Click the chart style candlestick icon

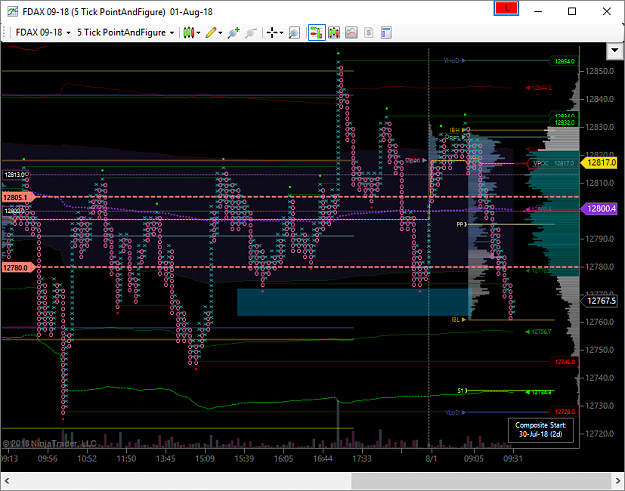click(x=189, y=33)
